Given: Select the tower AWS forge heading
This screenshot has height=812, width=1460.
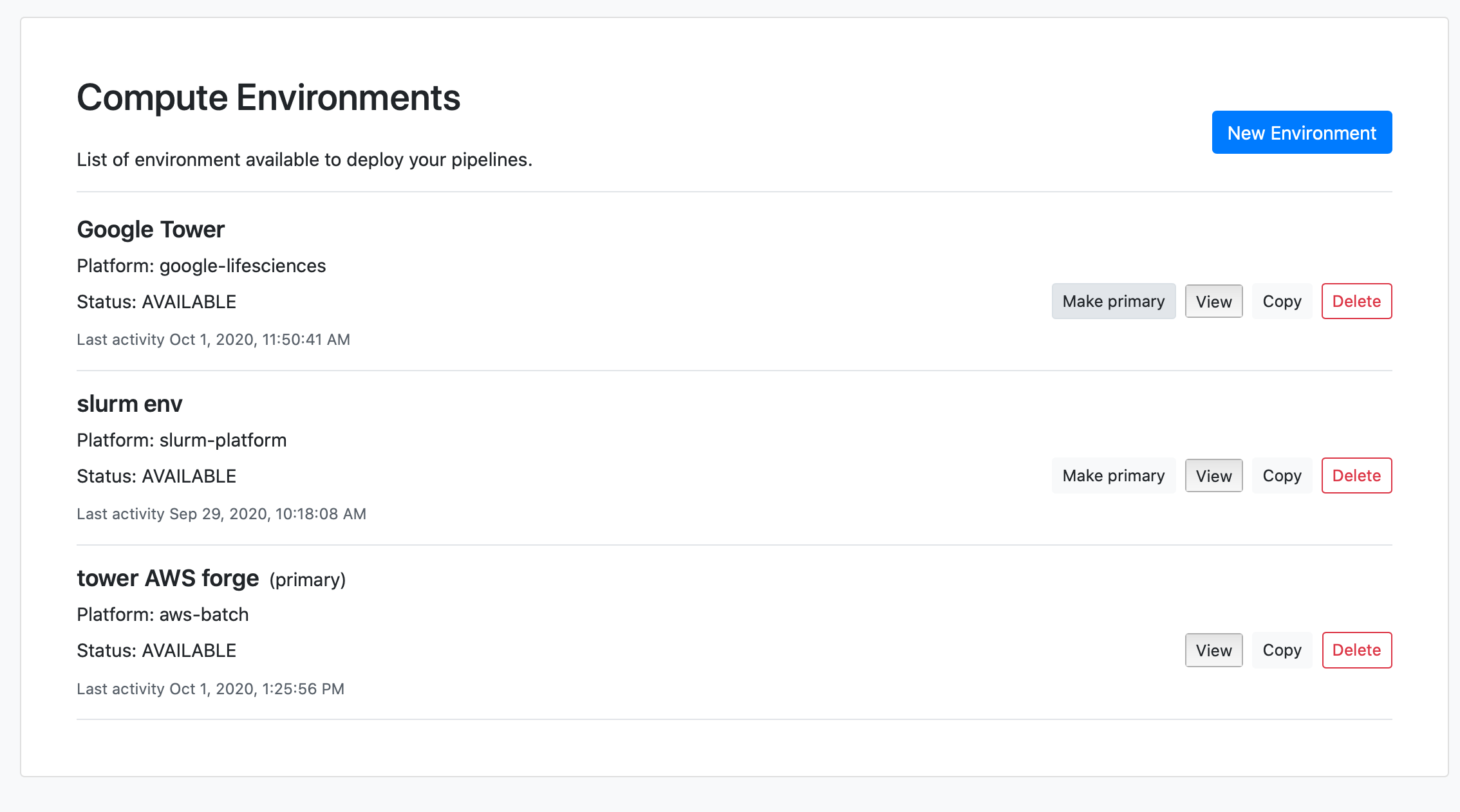Looking at the screenshot, I should (x=168, y=578).
